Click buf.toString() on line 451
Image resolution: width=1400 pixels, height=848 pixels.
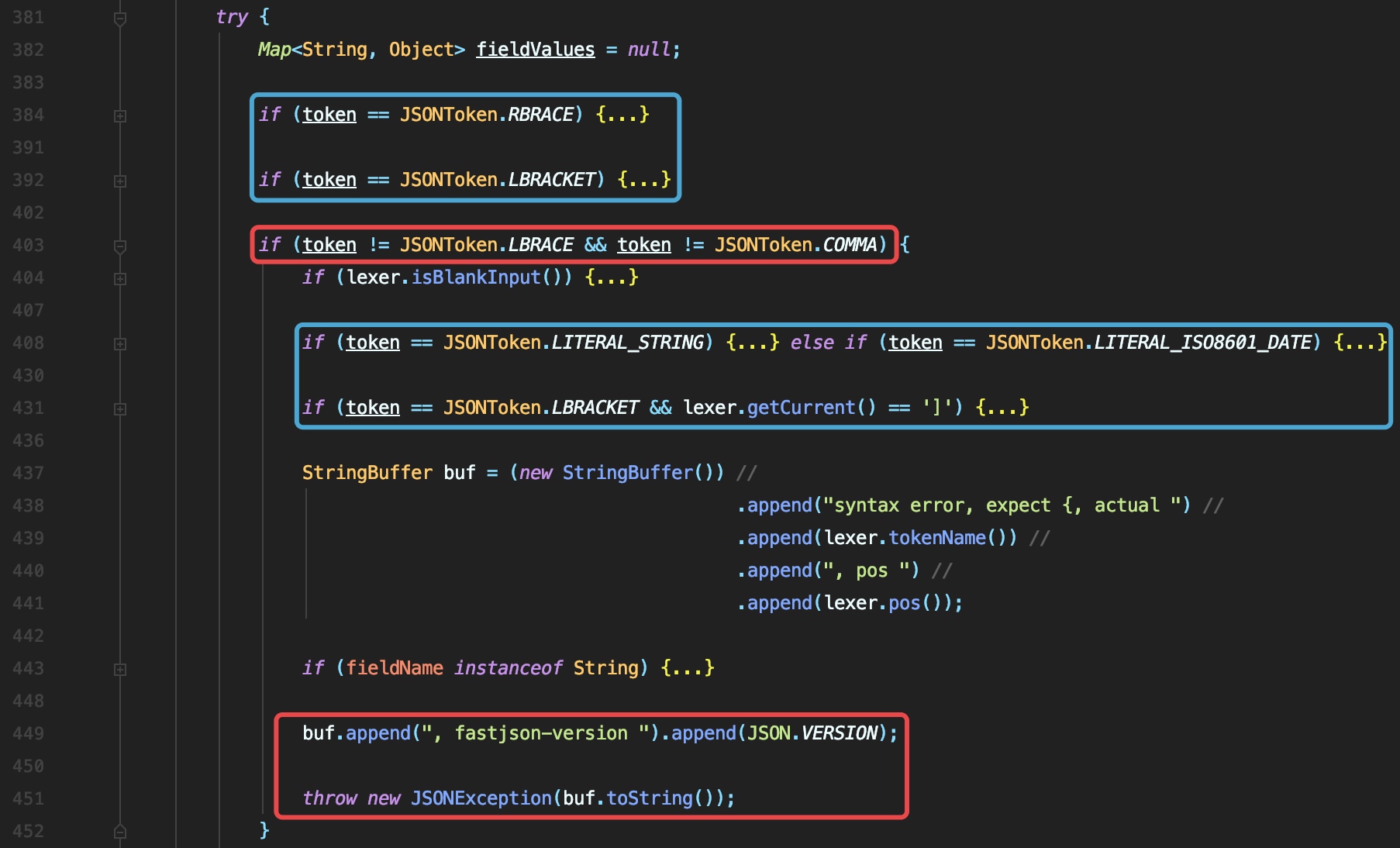pos(638,798)
